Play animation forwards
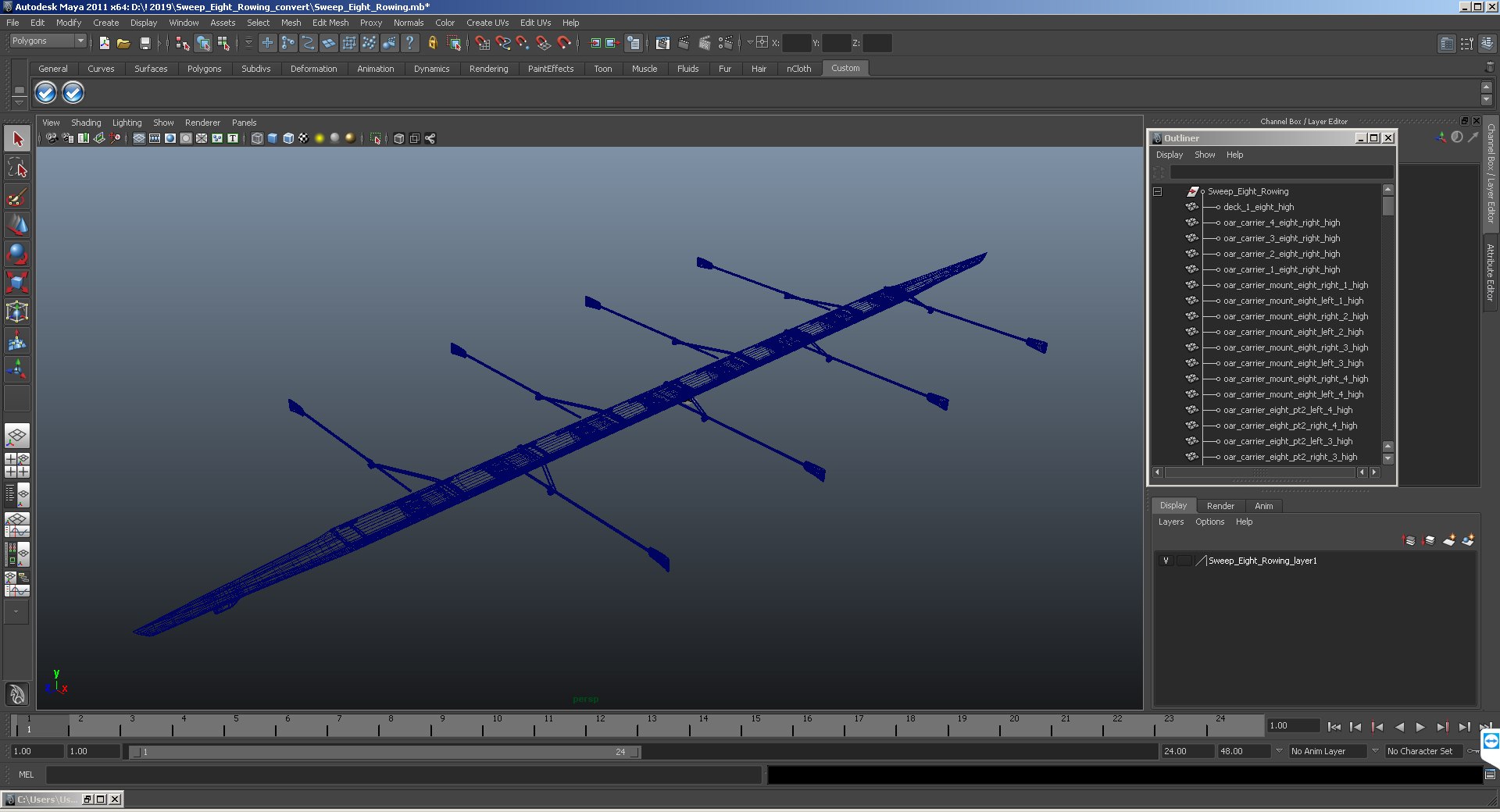Viewport: 1500px width, 812px height. coord(1420,727)
